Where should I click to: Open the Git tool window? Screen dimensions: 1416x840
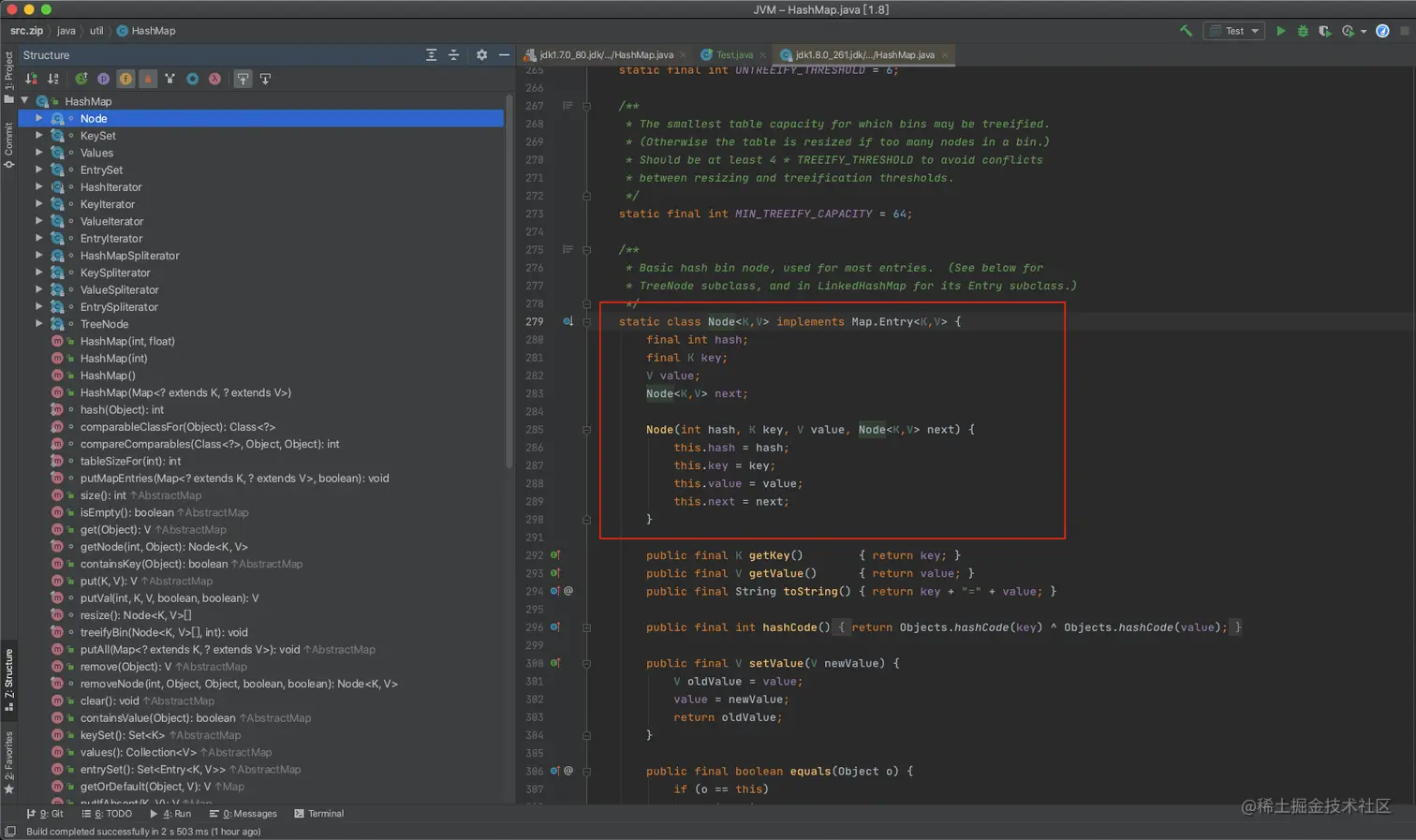pyautogui.click(x=45, y=814)
